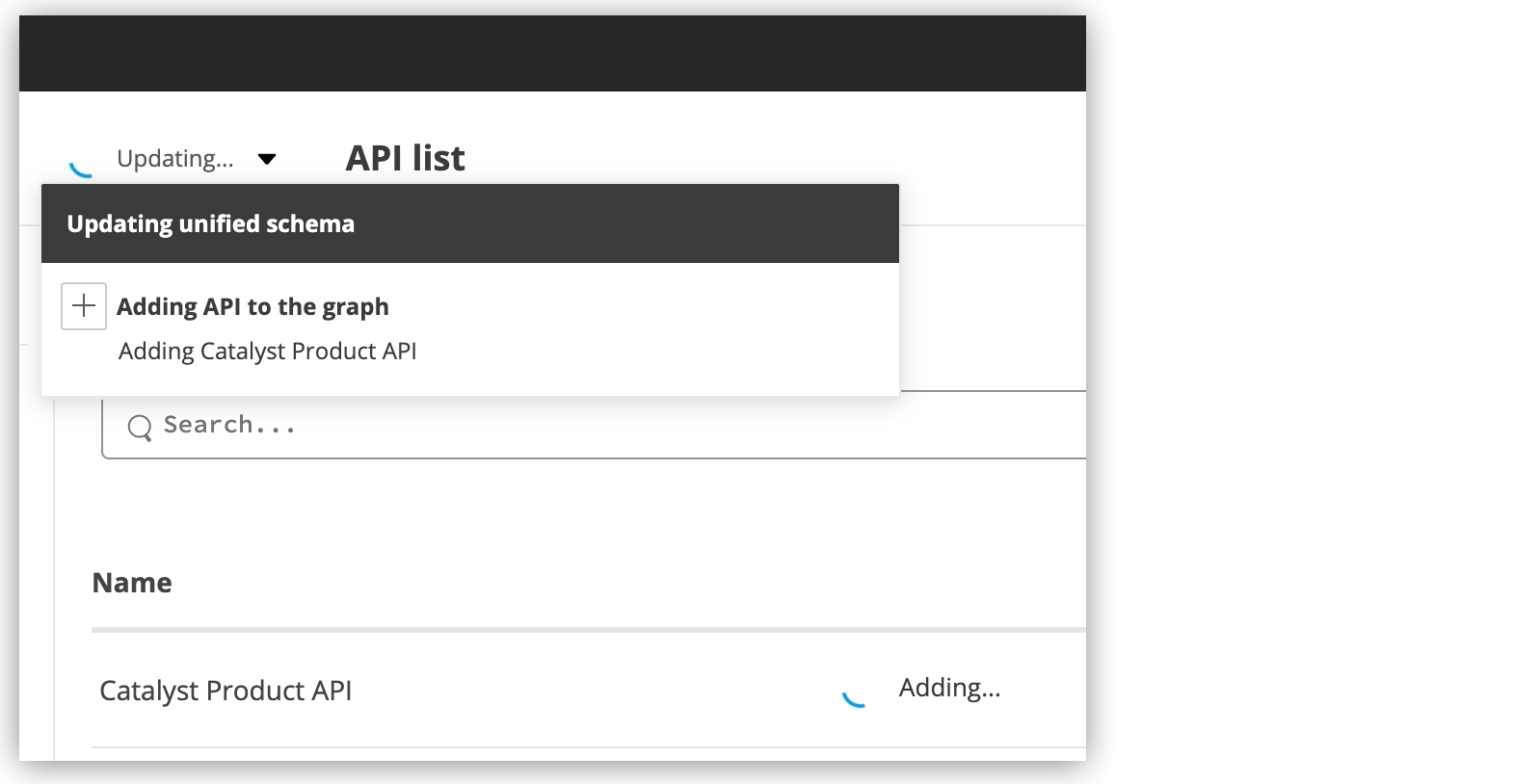
Task: Open the schema update progress dropdown arrow
Action: coord(267,159)
